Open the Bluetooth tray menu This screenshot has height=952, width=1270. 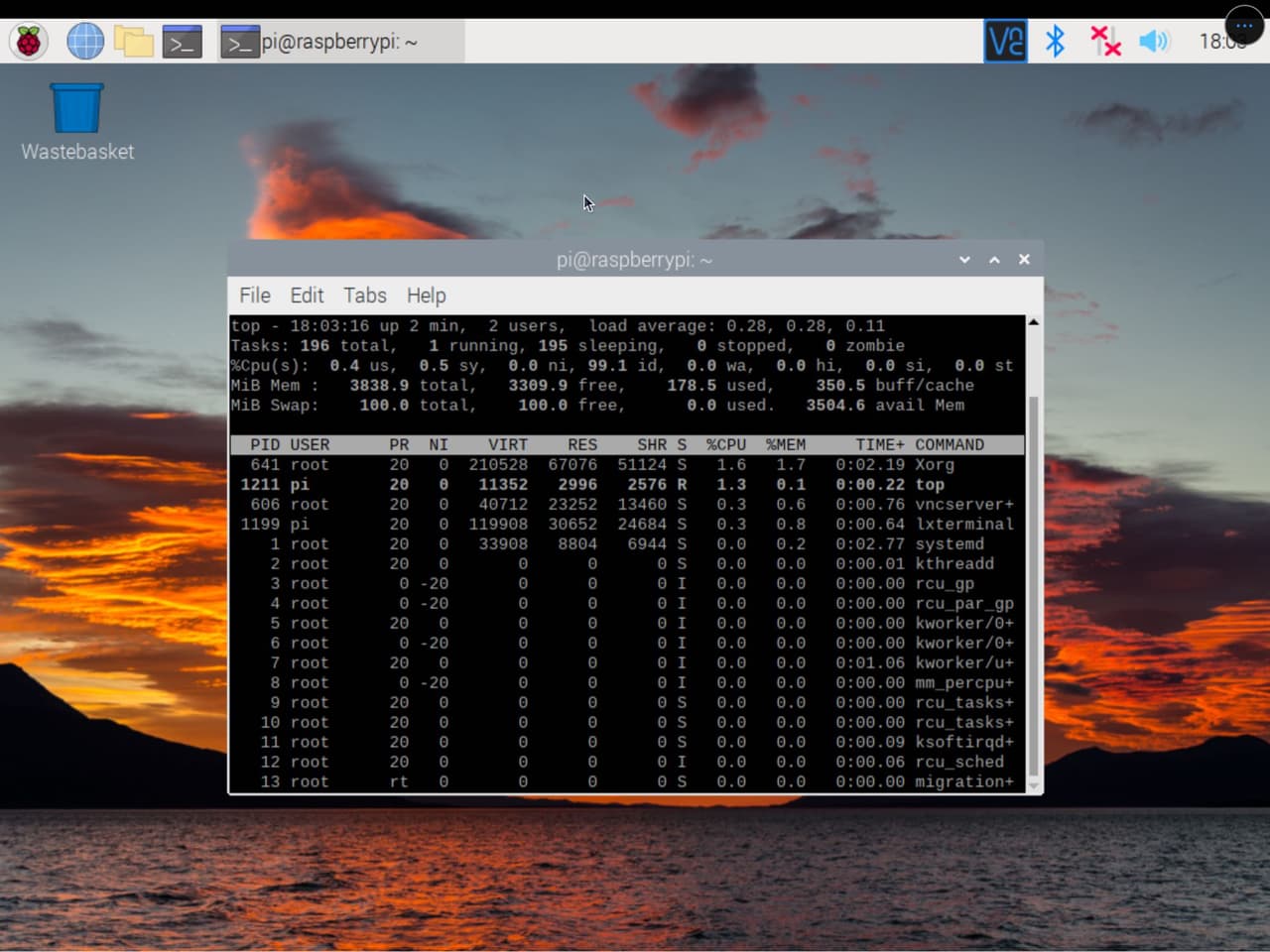click(1056, 42)
